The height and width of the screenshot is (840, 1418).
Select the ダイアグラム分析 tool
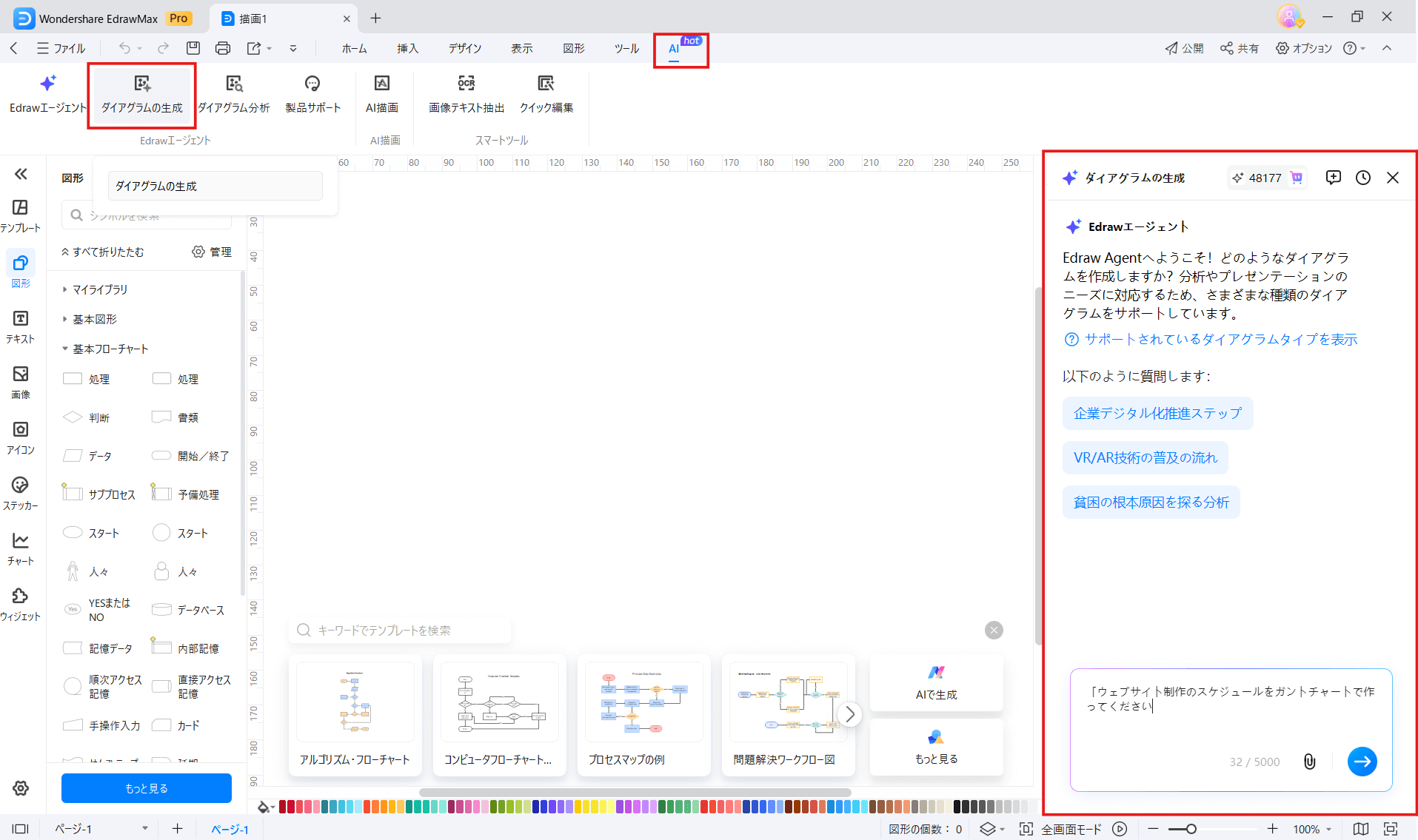pos(234,94)
